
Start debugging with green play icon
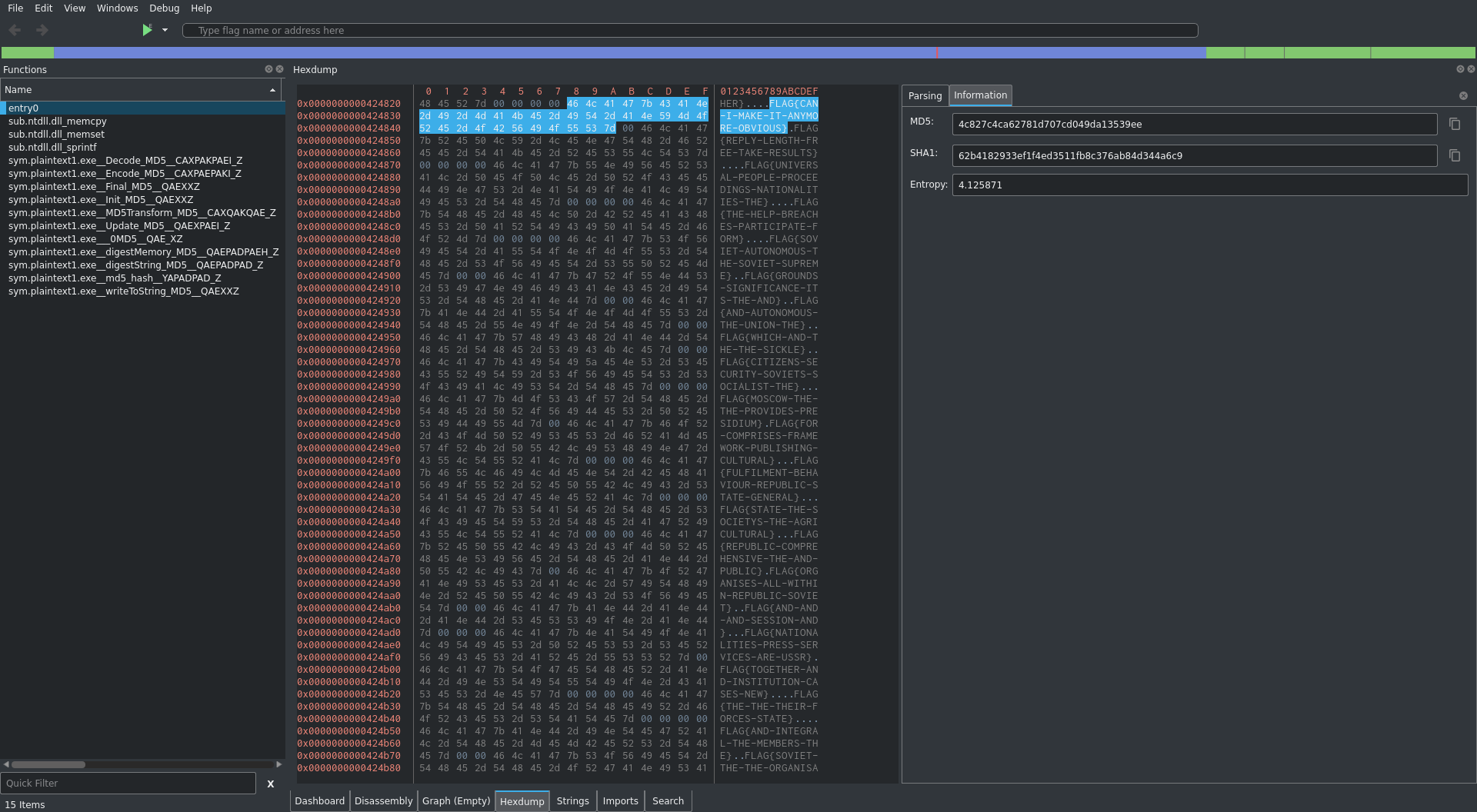(x=147, y=30)
